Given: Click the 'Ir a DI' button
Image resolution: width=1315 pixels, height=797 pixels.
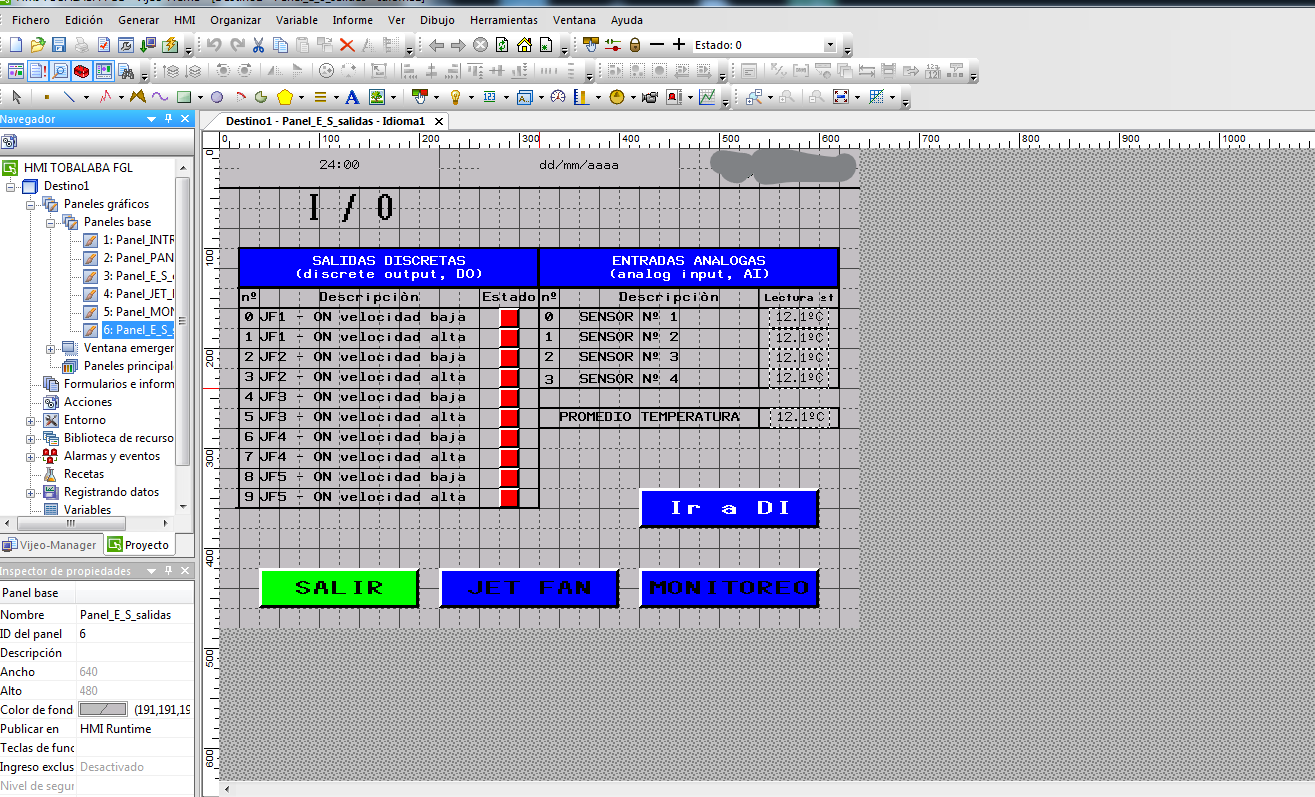Looking at the screenshot, I should (x=729, y=508).
